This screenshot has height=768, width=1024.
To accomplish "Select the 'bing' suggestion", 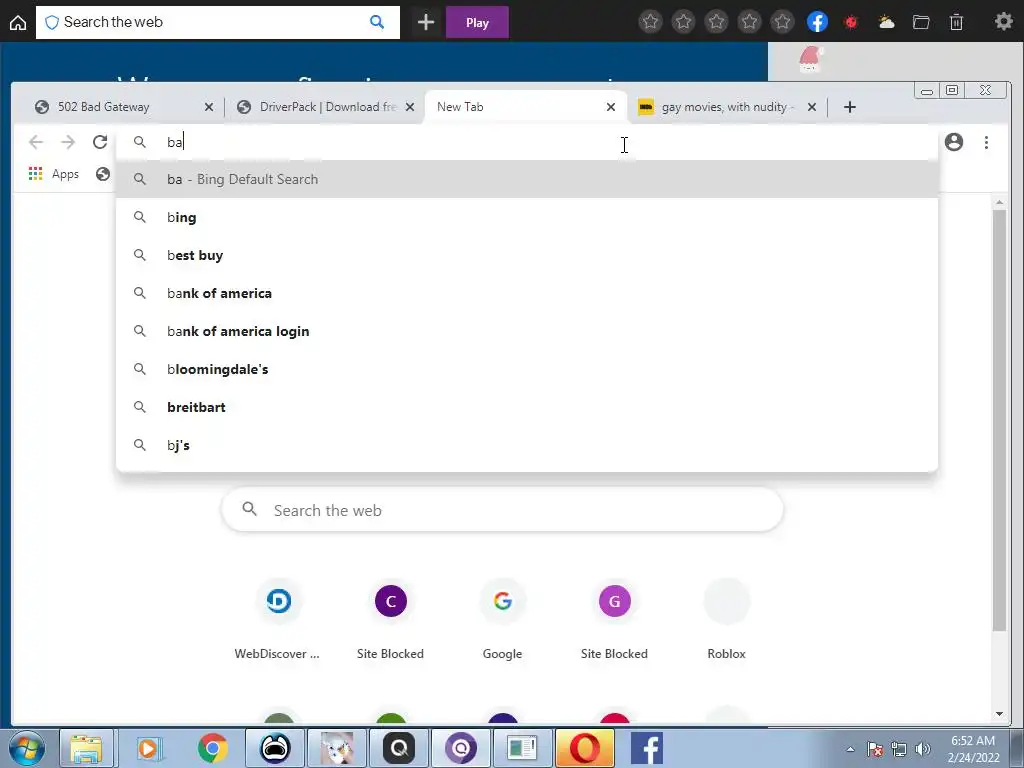I will pyautogui.click(x=526, y=217).
